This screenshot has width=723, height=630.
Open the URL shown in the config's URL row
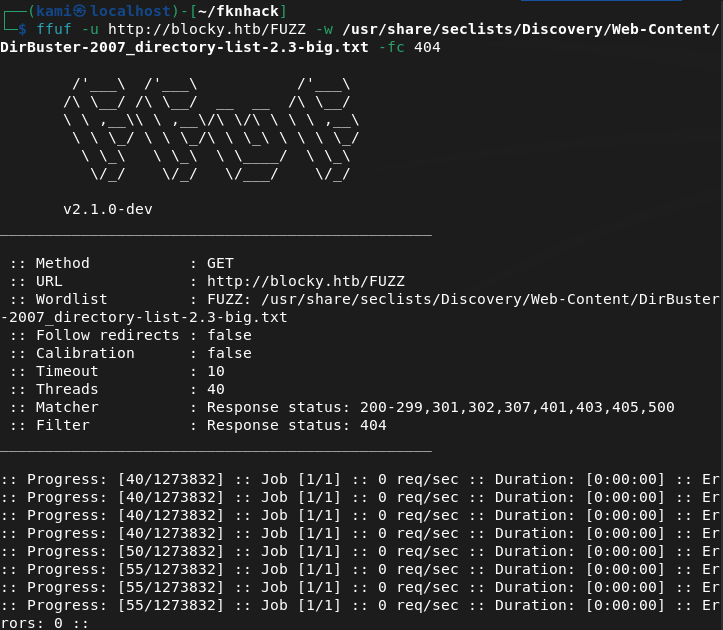tap(305, 281)
